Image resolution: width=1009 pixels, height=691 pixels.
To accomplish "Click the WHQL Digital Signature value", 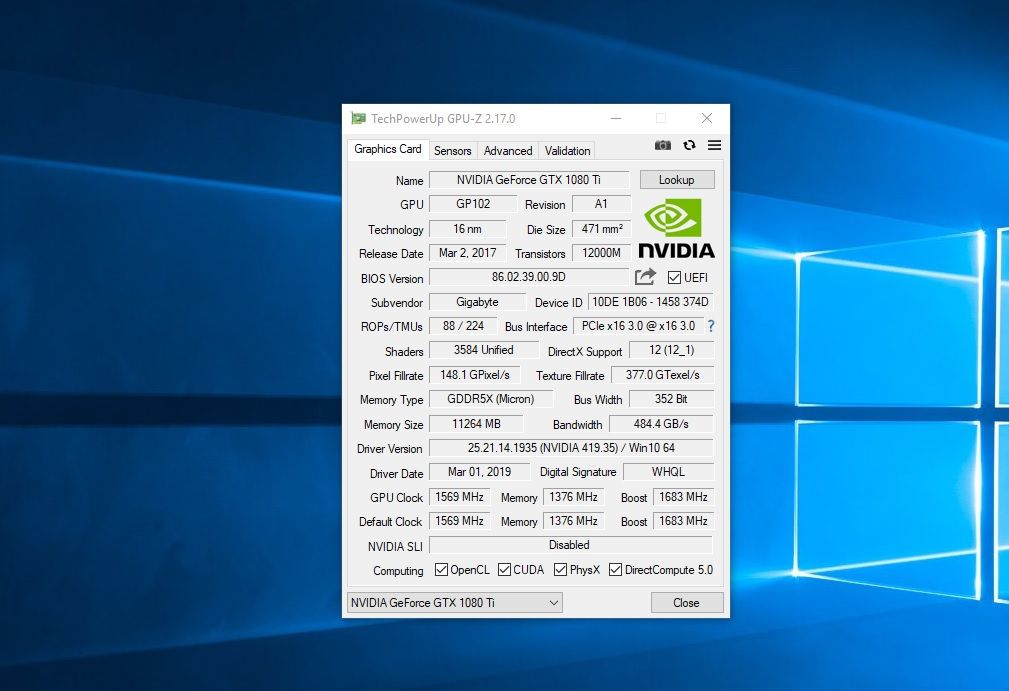I will click(x=669, y=472).
